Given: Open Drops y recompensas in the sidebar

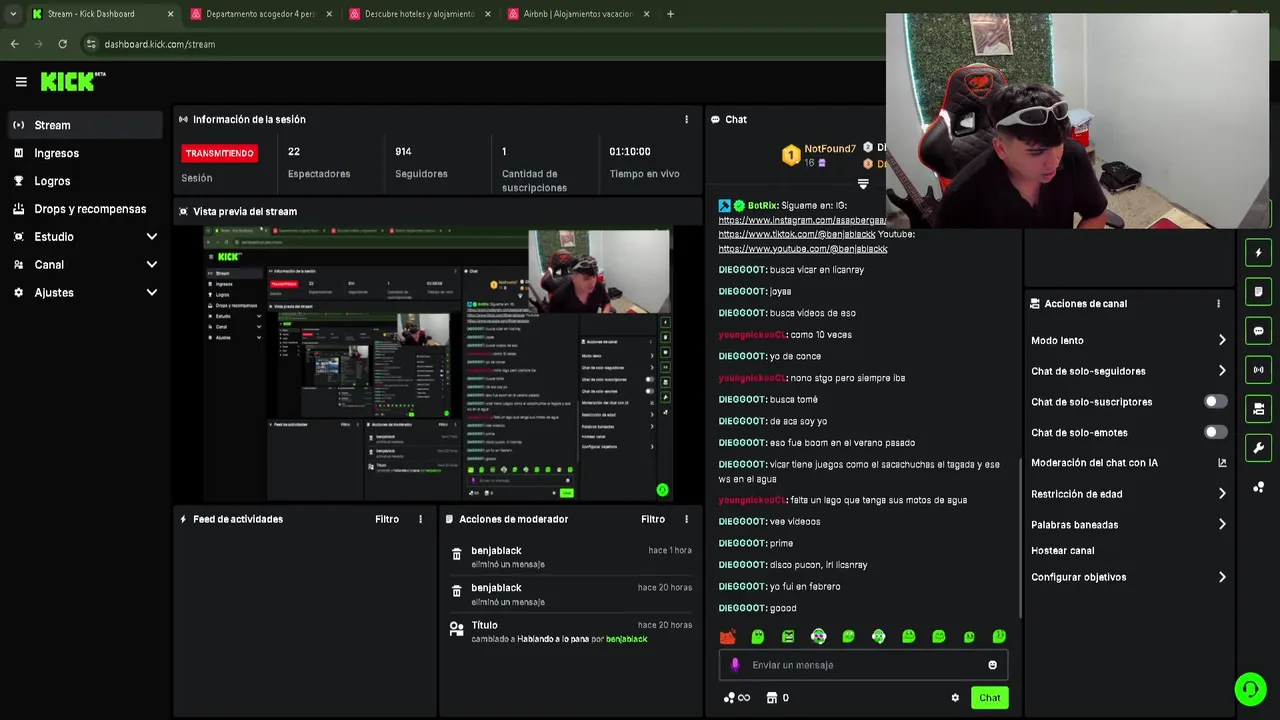Looking at the screenshot, I should pyautogui.click(x=85, y=209).
